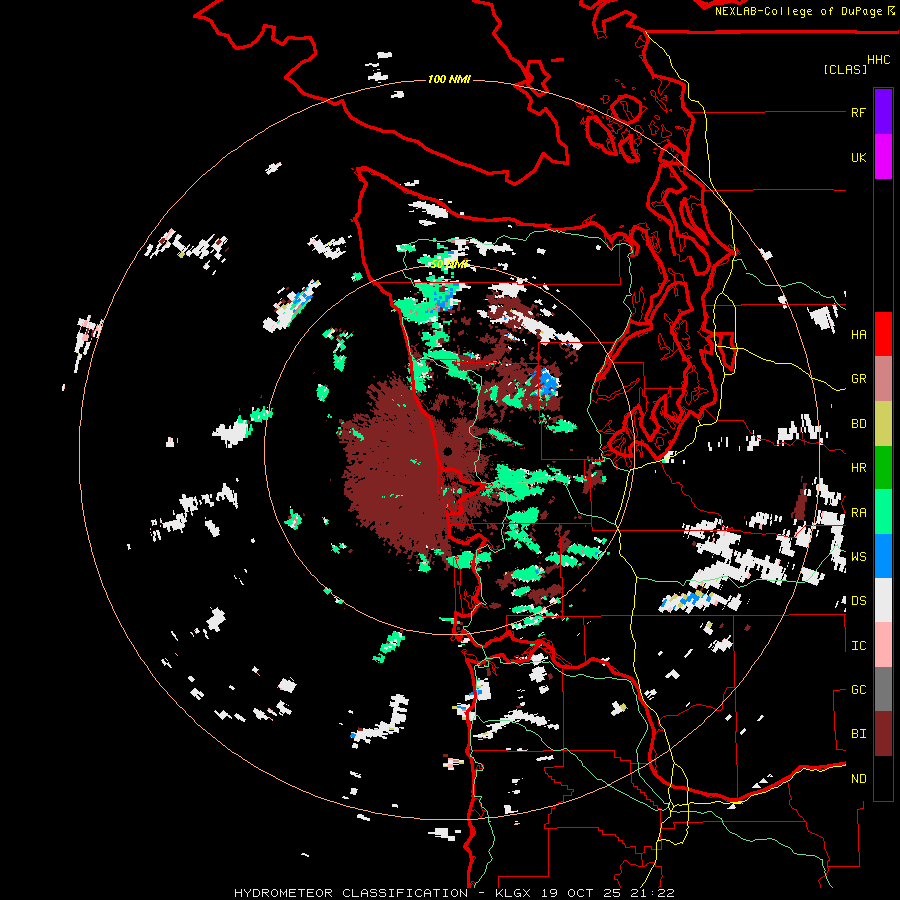
Task: Click the [CLAS] unit label
Action: [x=845, y=69]
